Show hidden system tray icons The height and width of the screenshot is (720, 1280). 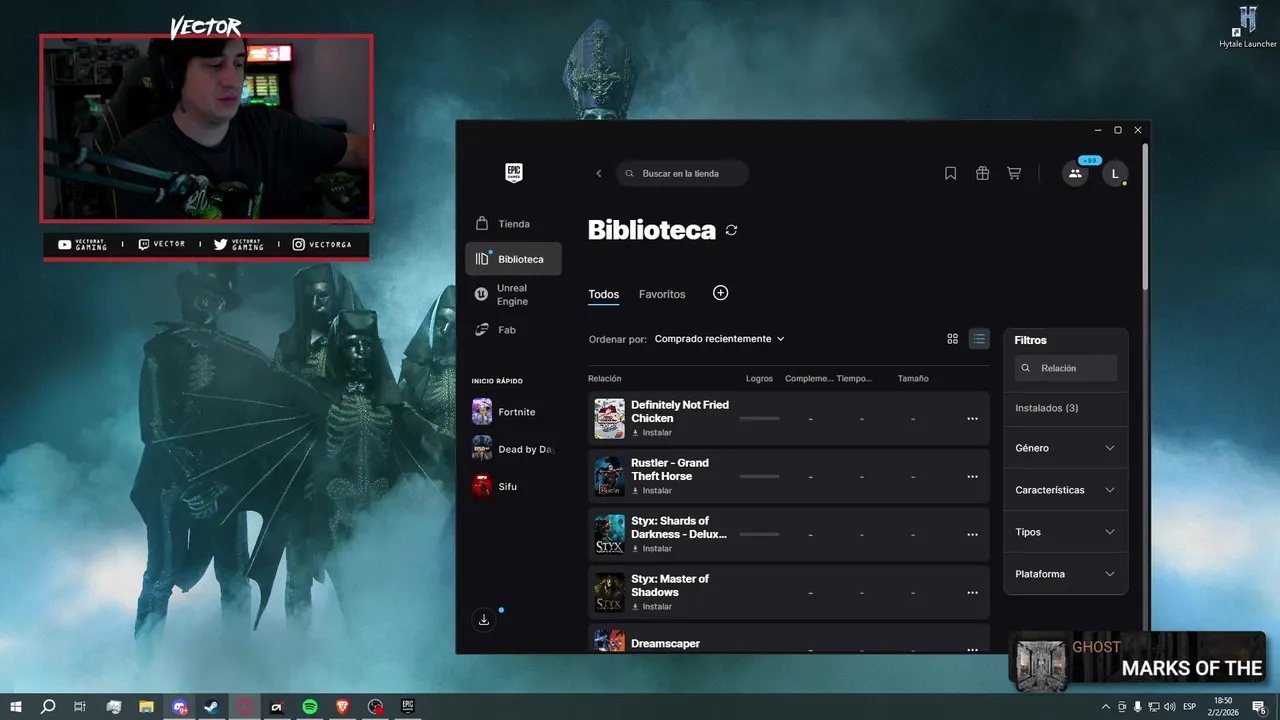pos(1106,706)
